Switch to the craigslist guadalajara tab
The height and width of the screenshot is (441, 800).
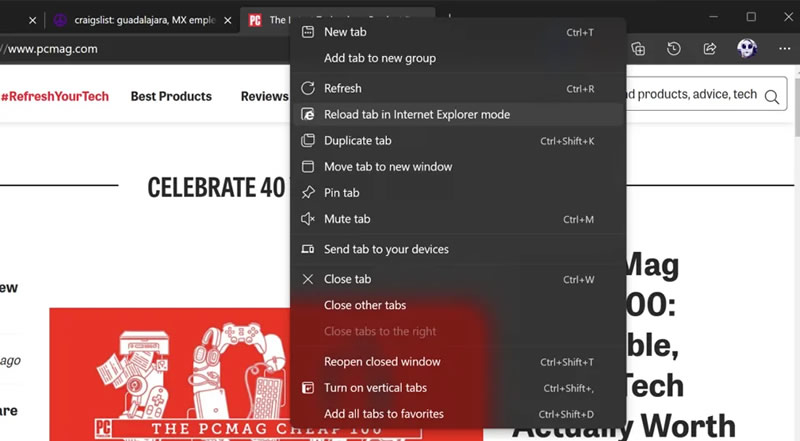coord(140,20)
